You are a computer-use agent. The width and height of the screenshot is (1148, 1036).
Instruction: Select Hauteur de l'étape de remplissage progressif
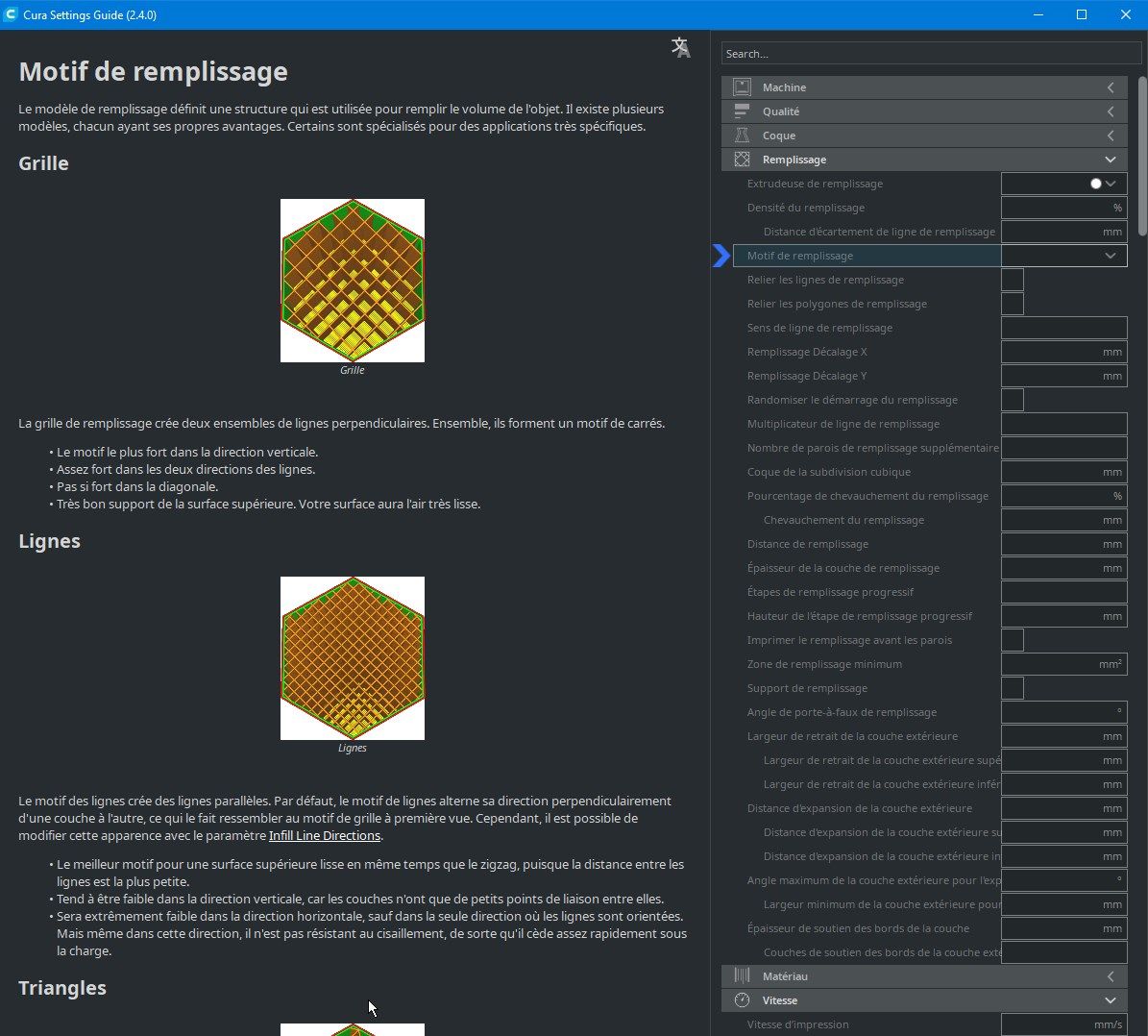(860, 616)
